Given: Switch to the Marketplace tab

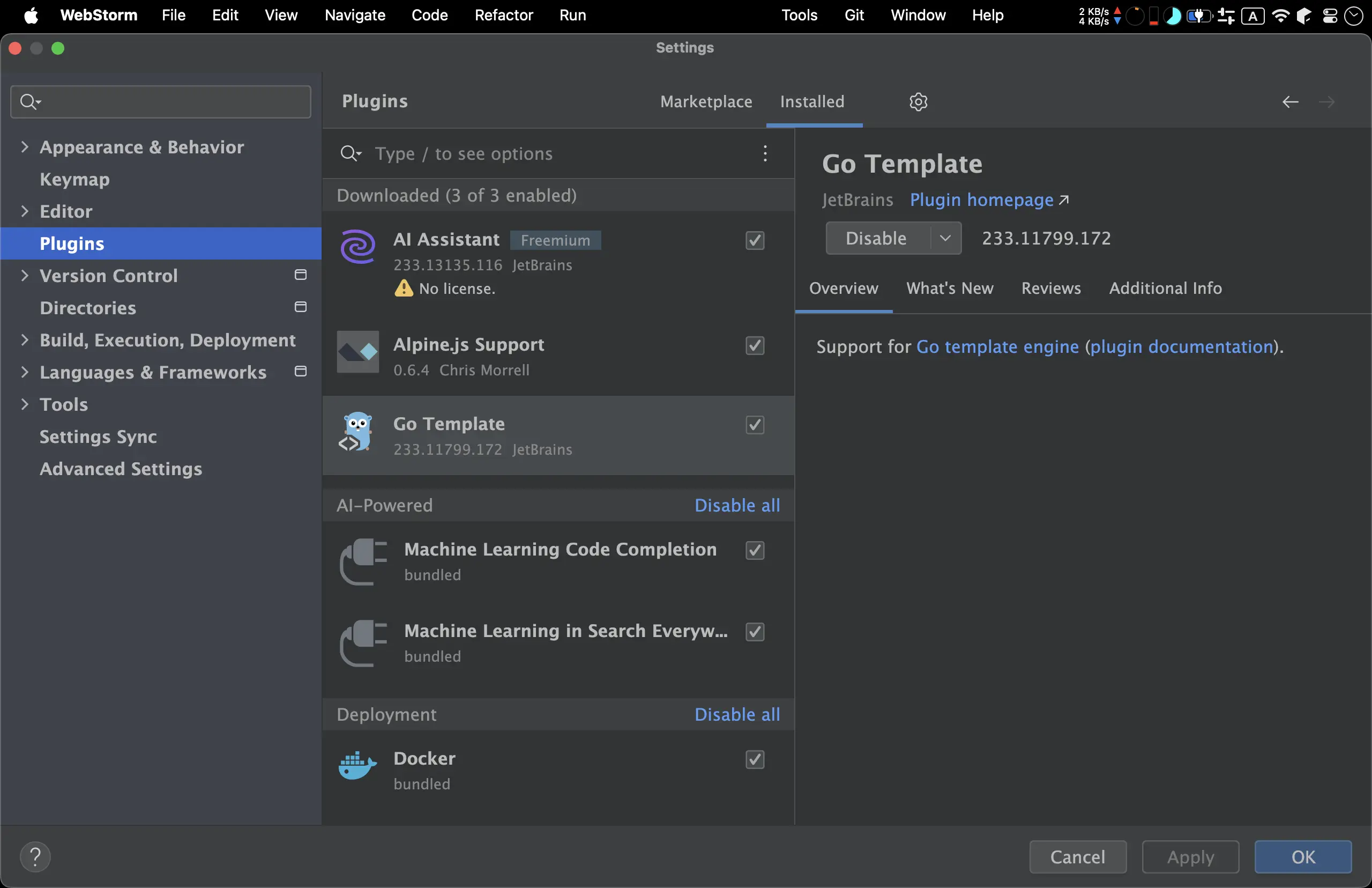Looking at the screenshot, I should click(706, 101).
